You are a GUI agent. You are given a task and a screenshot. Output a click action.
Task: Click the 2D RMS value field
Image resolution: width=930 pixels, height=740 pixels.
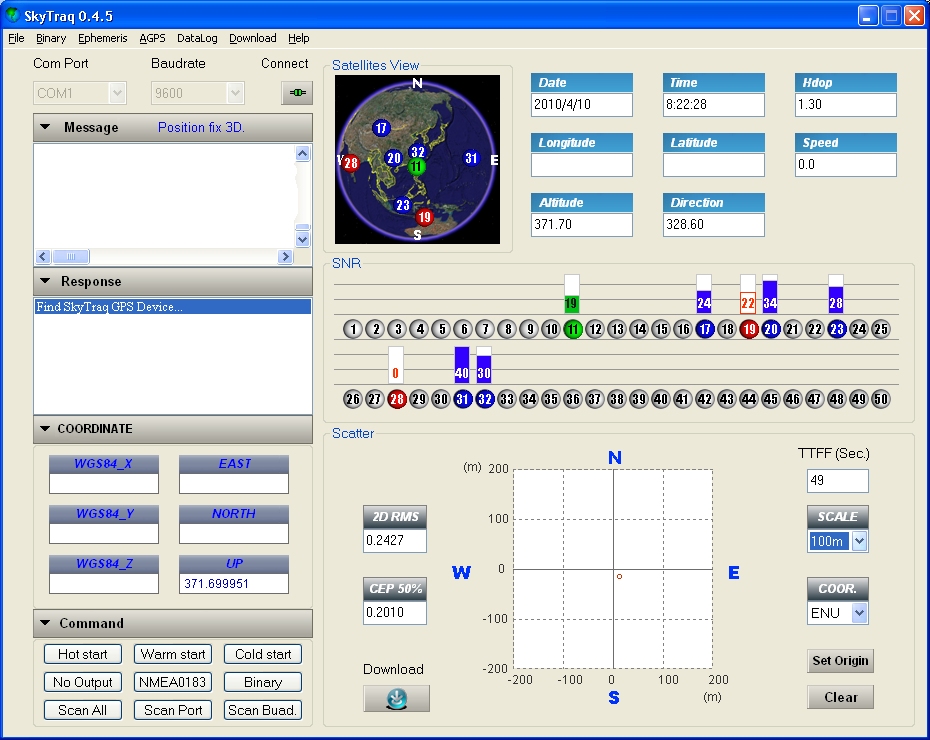(x=394, y=540)
